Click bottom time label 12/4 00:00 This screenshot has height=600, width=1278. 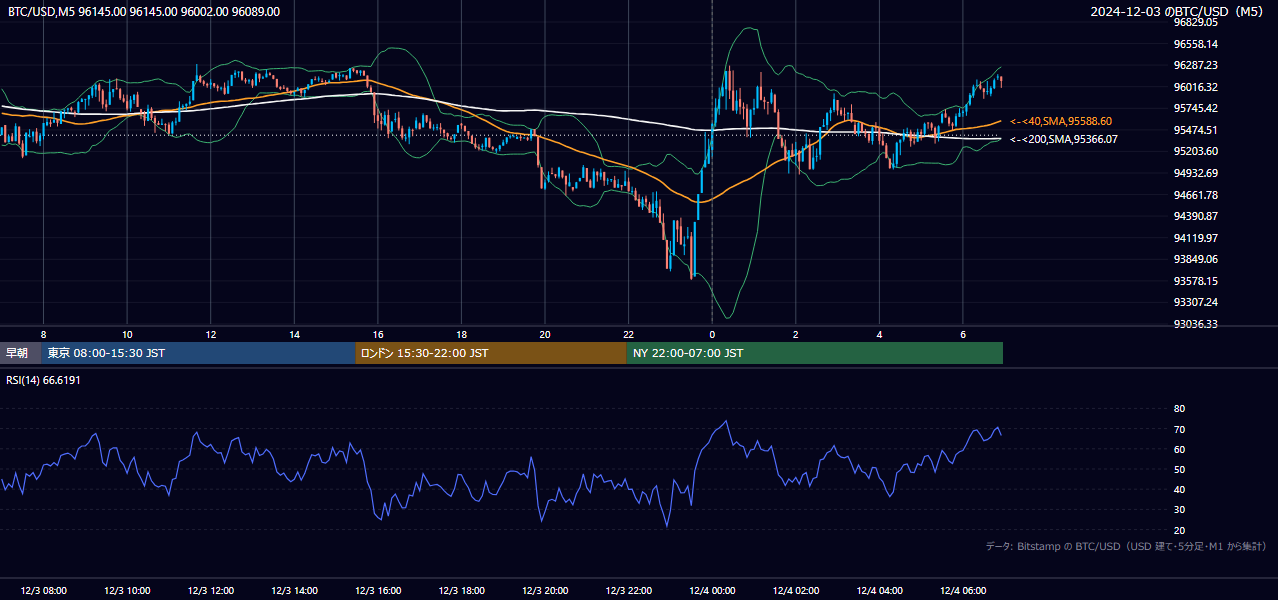click(712, 591)
